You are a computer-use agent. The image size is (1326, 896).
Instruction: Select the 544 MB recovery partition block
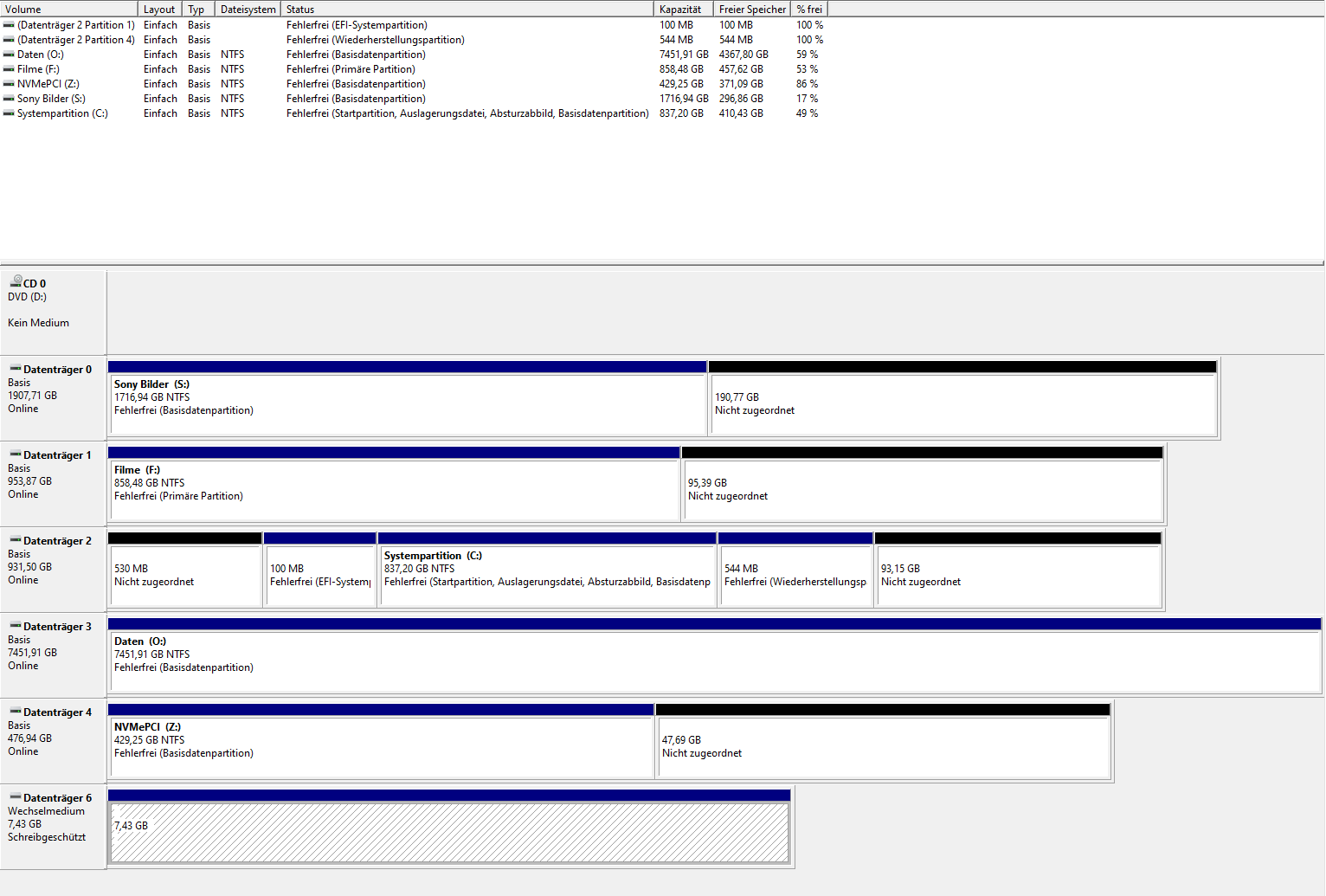pos(795,570)
